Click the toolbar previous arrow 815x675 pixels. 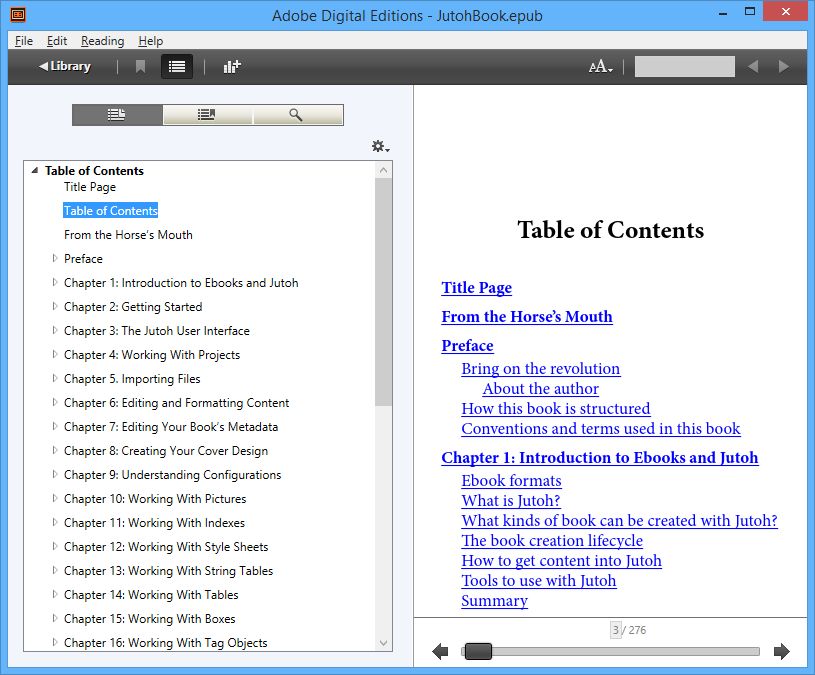(753, 67)
